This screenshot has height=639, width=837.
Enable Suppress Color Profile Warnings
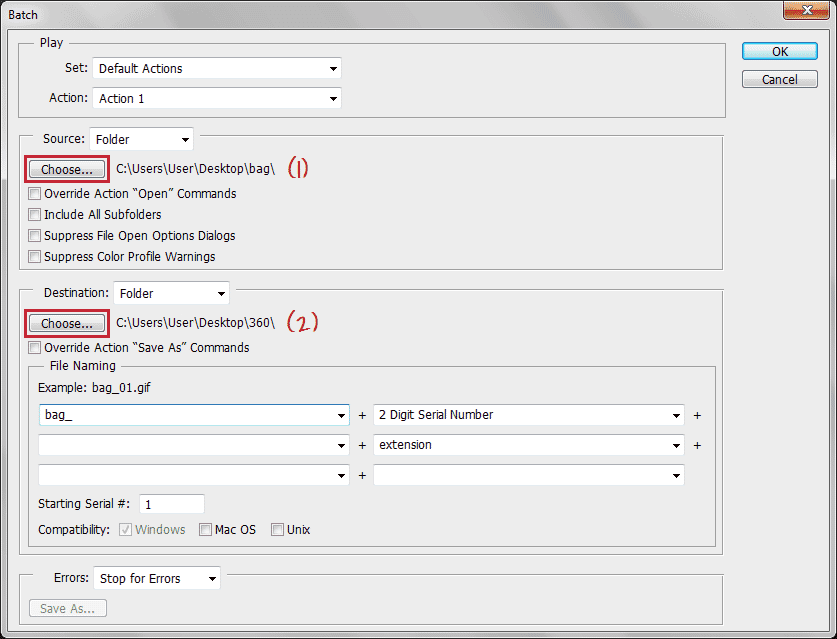pyautogui.click(x=35, y=257)
